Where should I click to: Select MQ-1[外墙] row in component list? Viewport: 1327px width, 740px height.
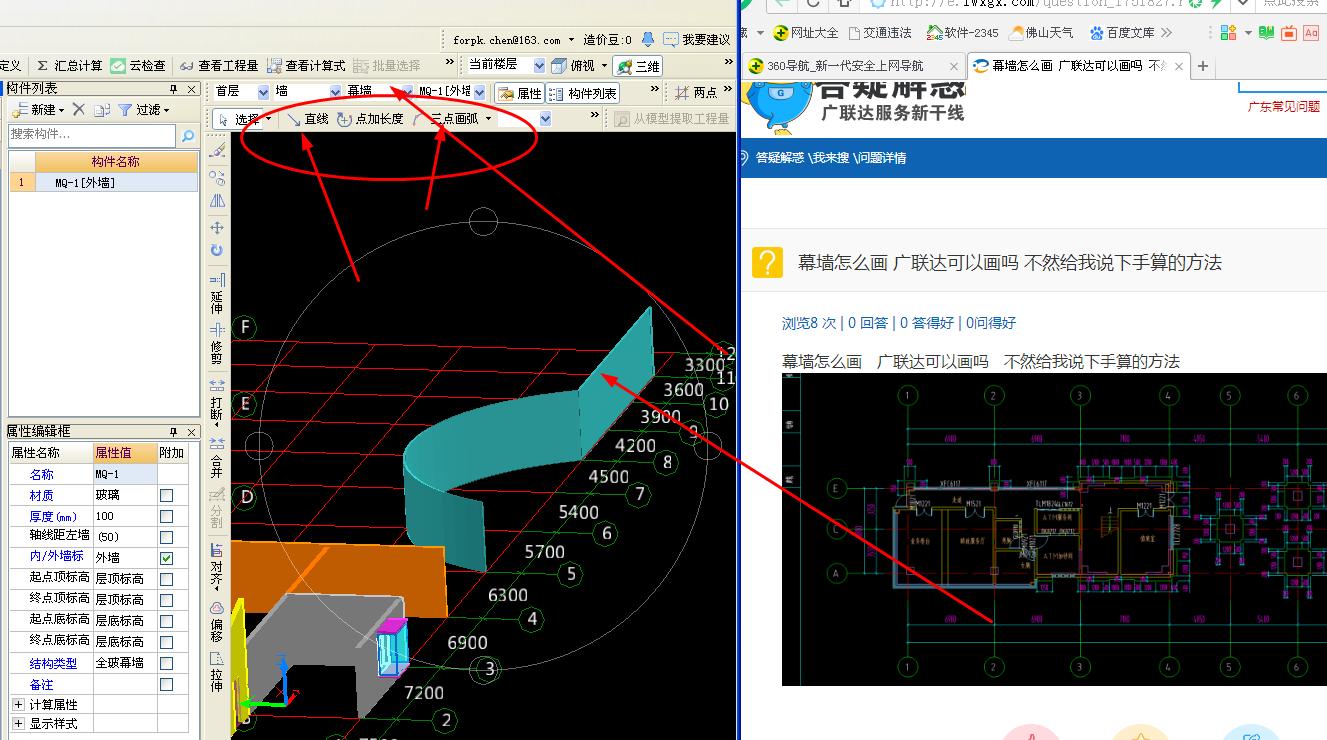pos(103,183)
